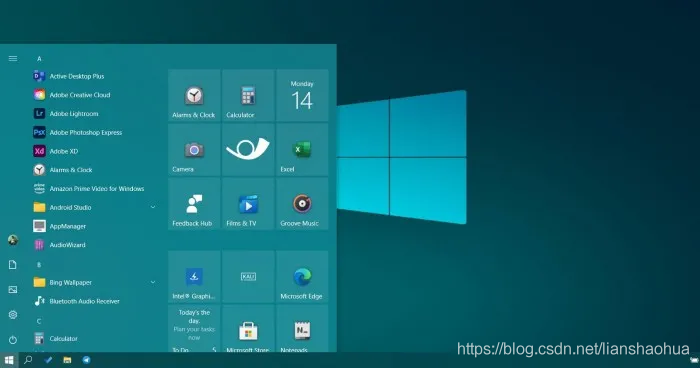Open the Bing Wallpaper folder entry
The height and width of the screenshot is (368, 700).
point(95,283)
